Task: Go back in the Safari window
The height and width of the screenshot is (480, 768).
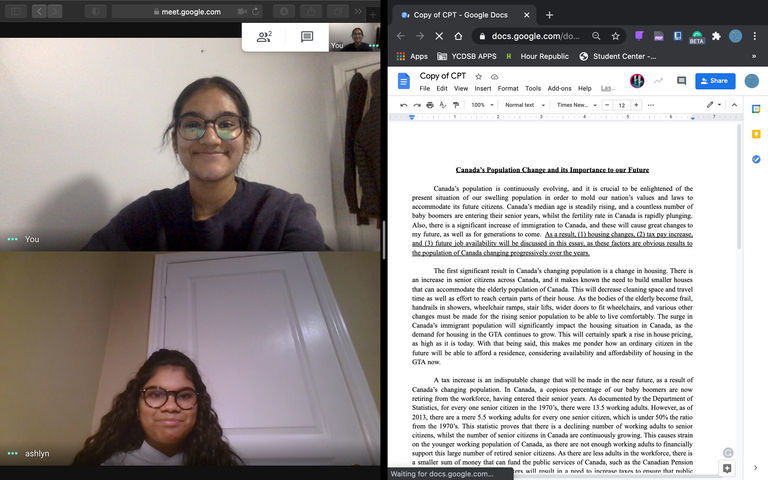Action: pos(39,11)
